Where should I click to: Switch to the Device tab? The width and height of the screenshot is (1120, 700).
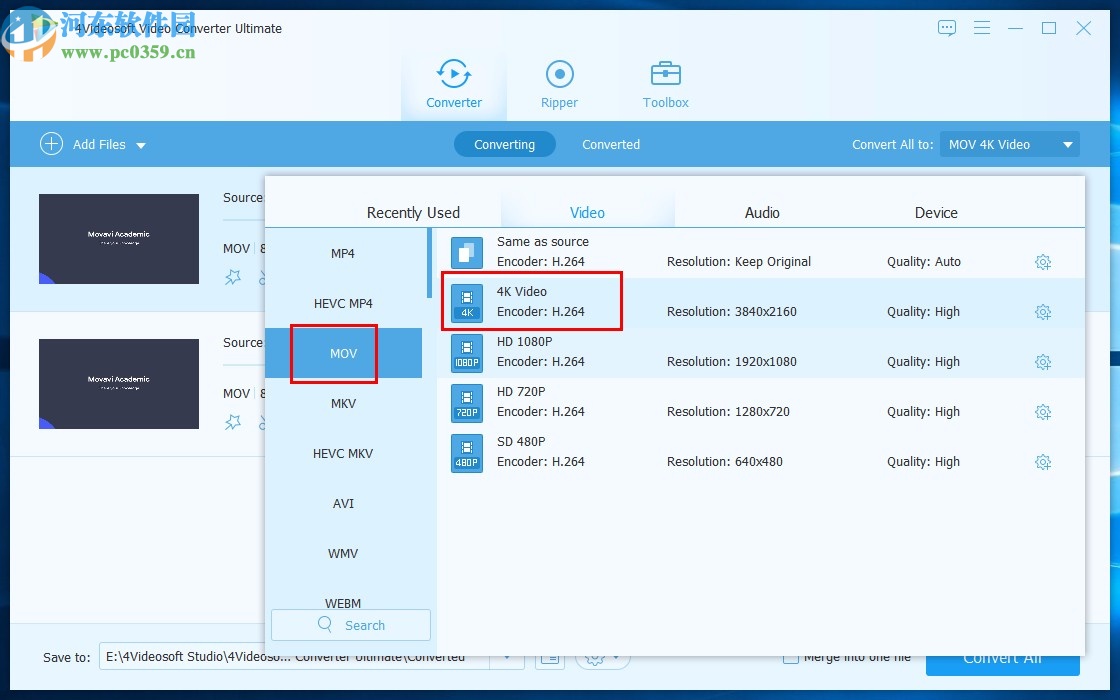[x=935, y=212]
